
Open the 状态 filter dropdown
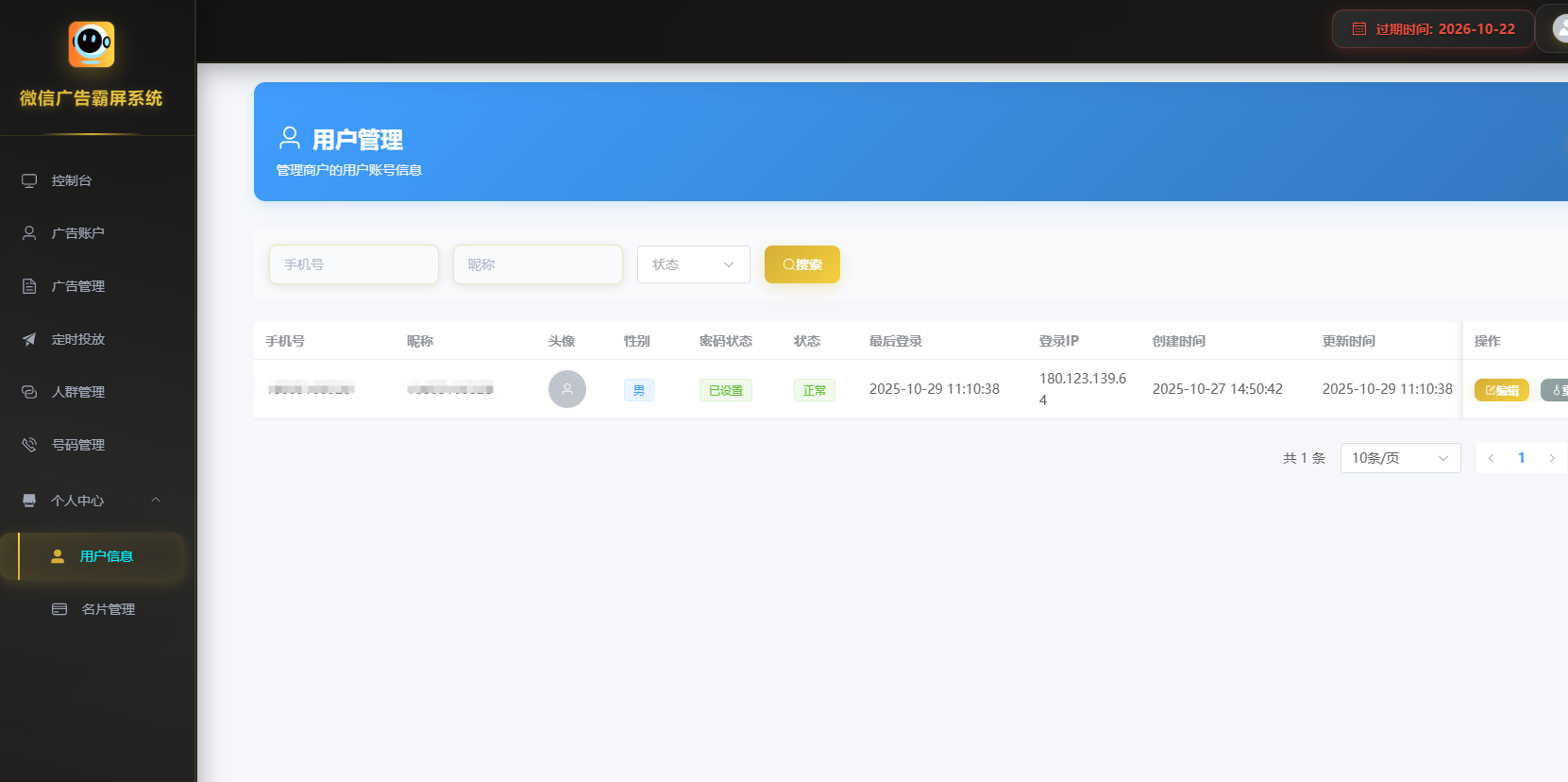(x=693, y=264)
